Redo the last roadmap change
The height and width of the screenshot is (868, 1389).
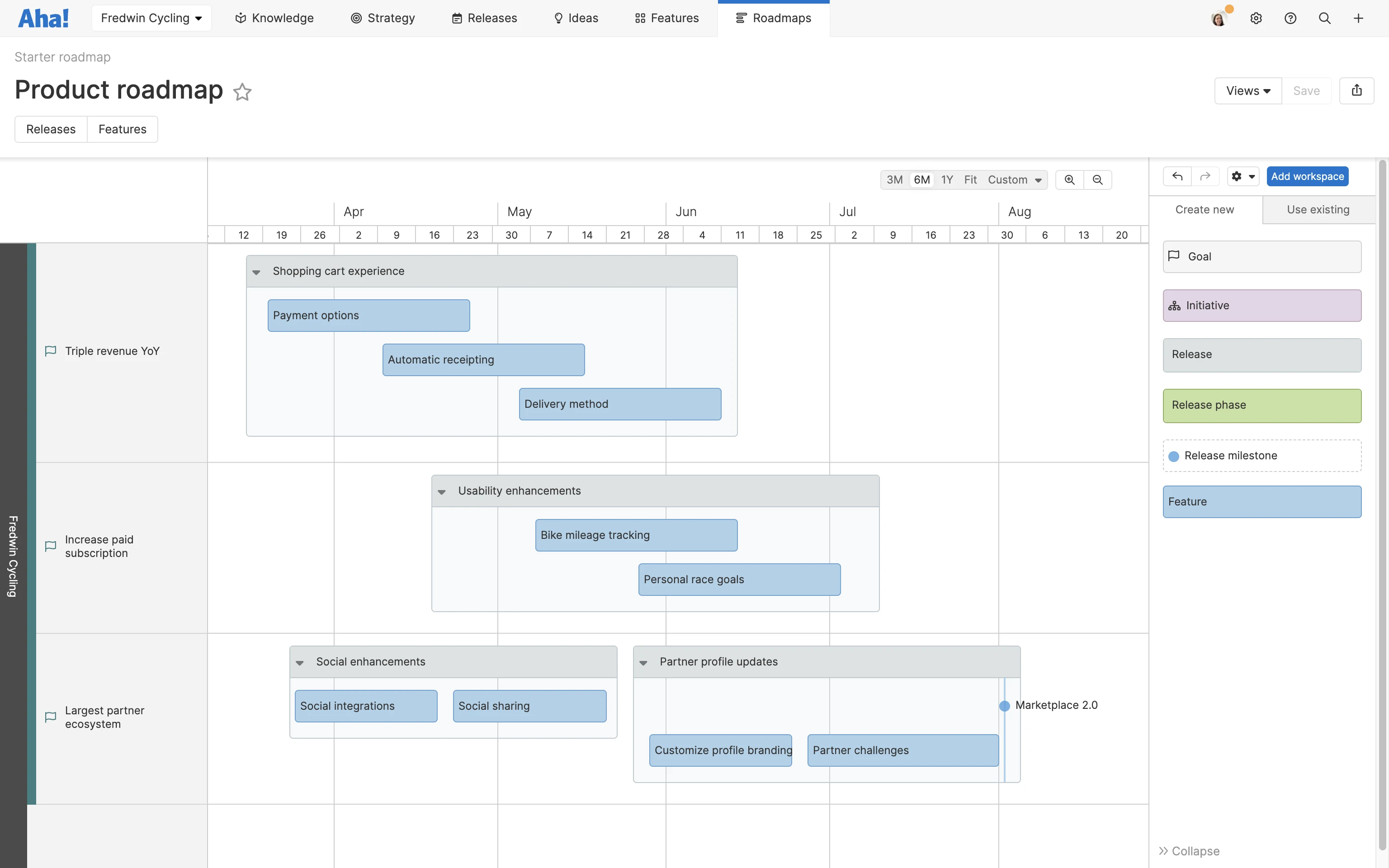[x=1206, y=176]
